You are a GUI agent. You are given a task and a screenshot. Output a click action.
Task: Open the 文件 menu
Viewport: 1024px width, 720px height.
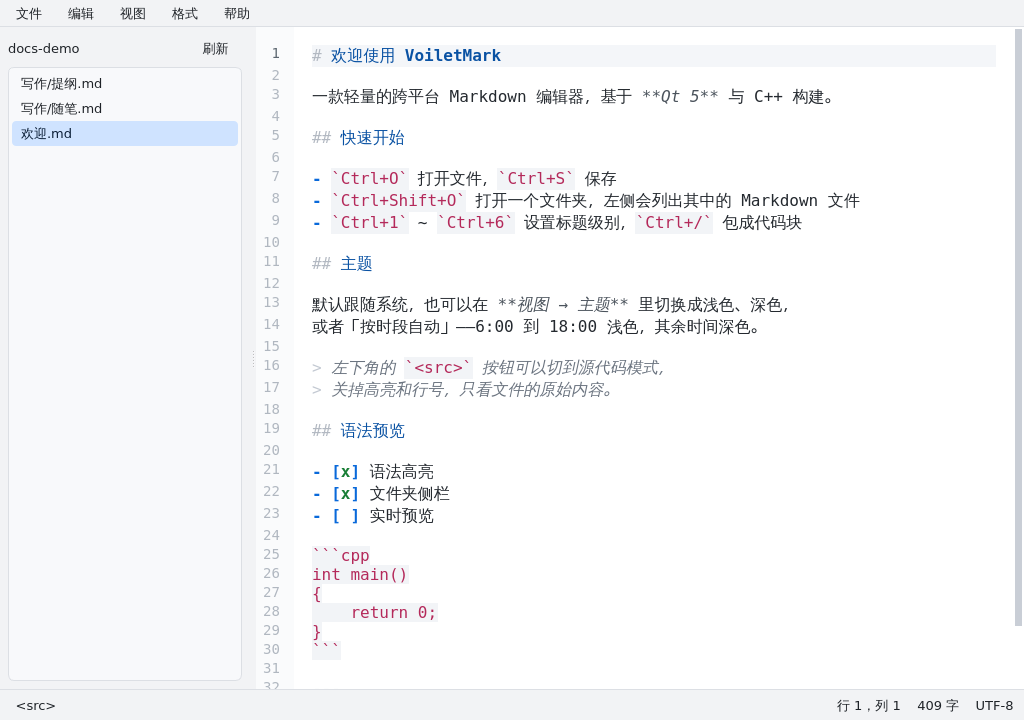click(x=29, y=14)
